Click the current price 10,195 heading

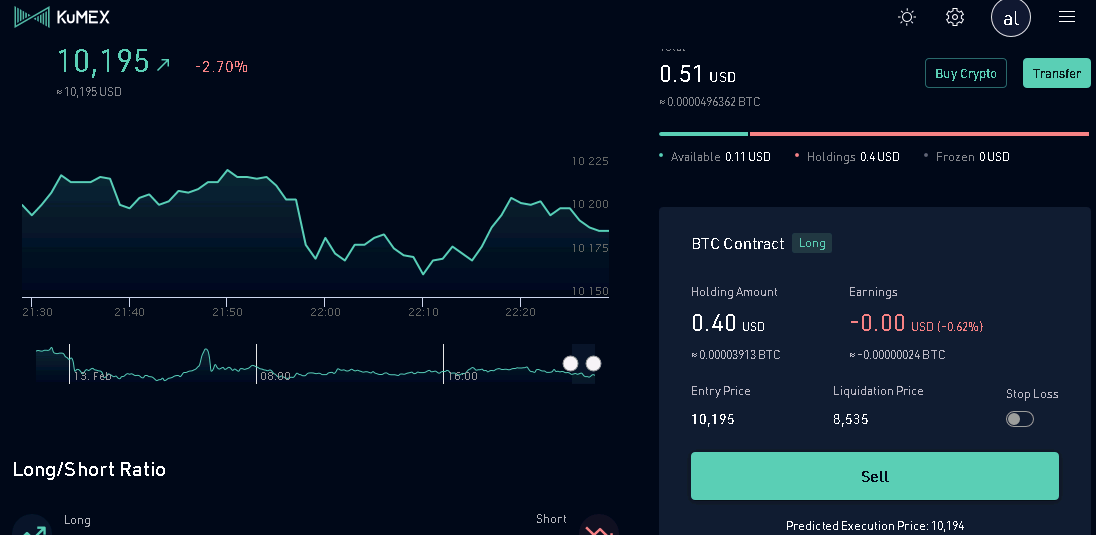103,62
